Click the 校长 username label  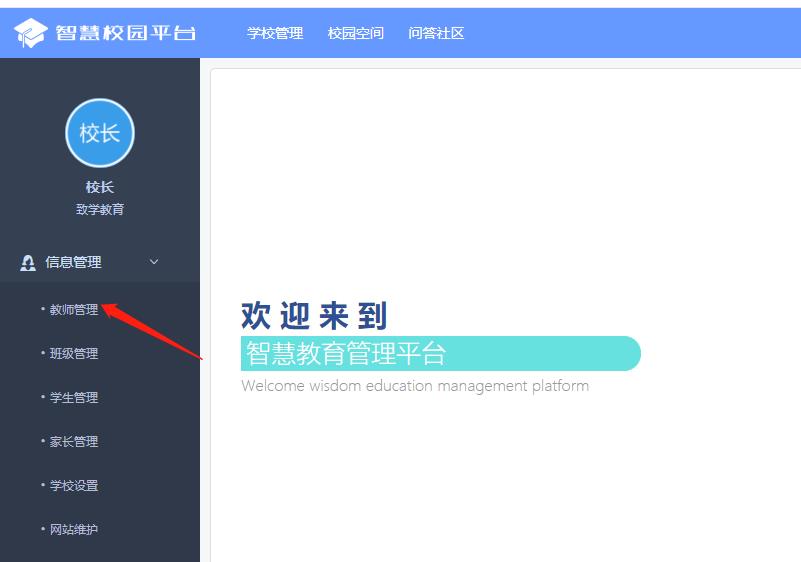[100, 187]
